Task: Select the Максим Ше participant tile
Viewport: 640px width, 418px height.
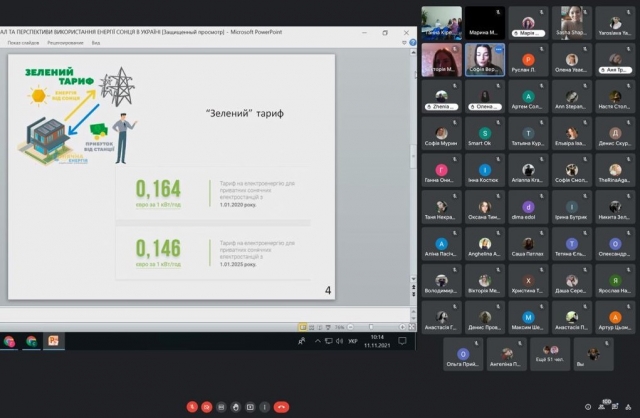Action: [528, 318]
